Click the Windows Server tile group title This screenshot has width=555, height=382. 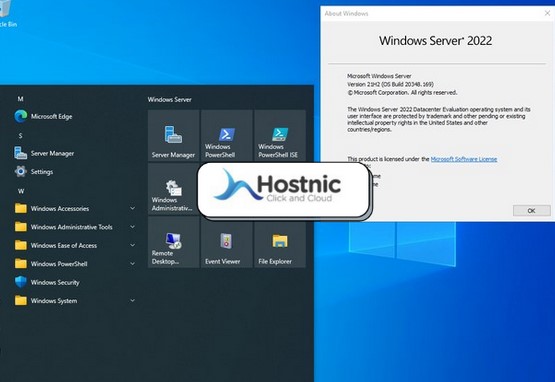[170, 99]
